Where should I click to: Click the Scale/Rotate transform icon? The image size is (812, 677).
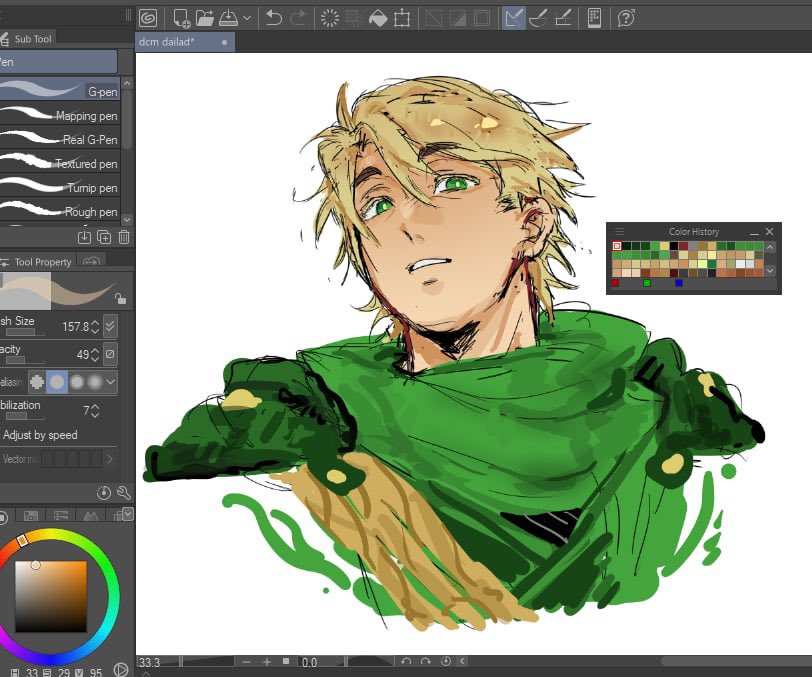coord(402,19)
